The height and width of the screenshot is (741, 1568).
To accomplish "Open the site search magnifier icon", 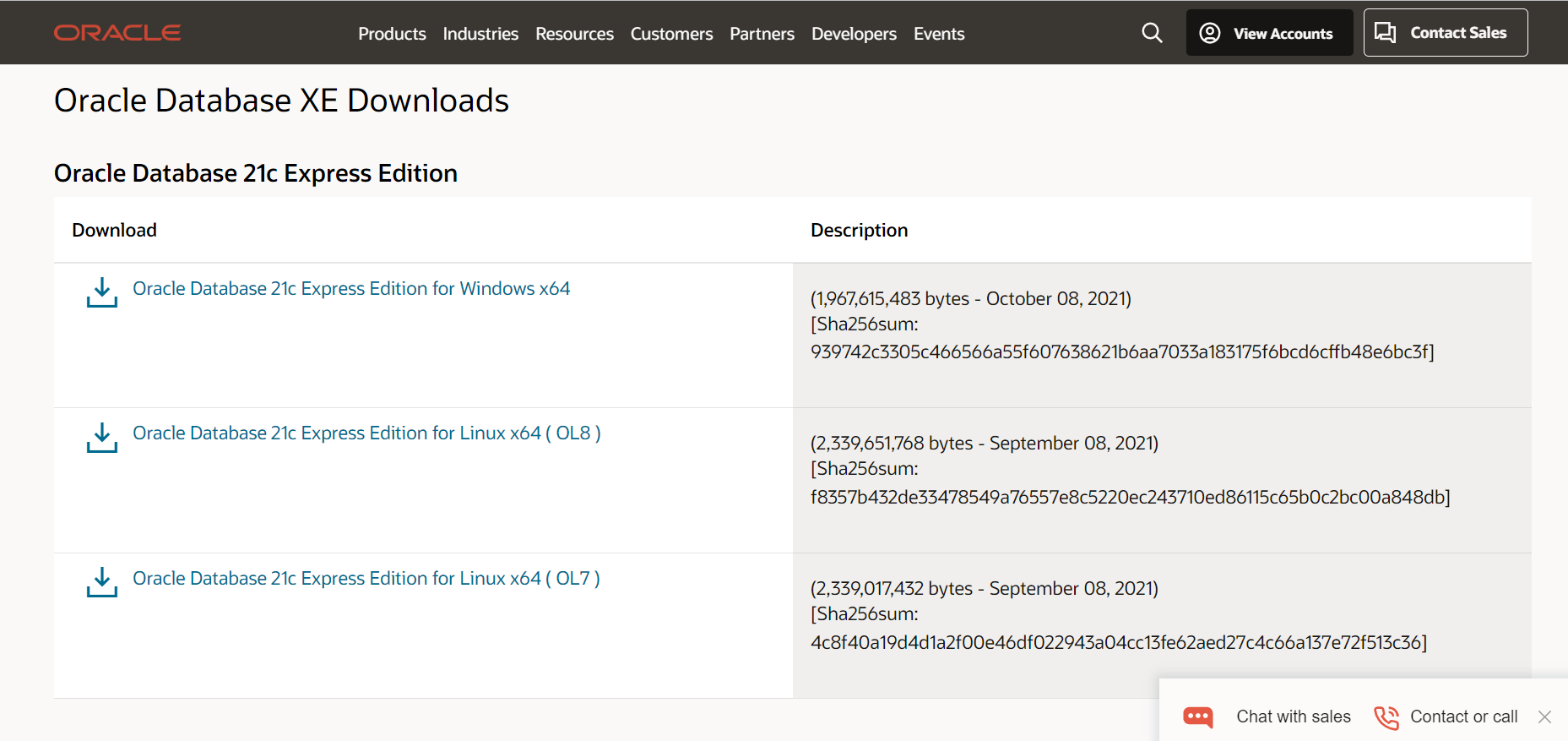I will click(x=1152, y=33).
